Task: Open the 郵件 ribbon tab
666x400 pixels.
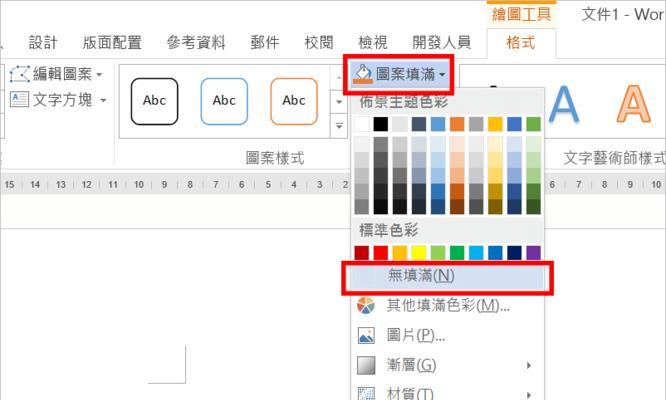Action: (265, 42)
